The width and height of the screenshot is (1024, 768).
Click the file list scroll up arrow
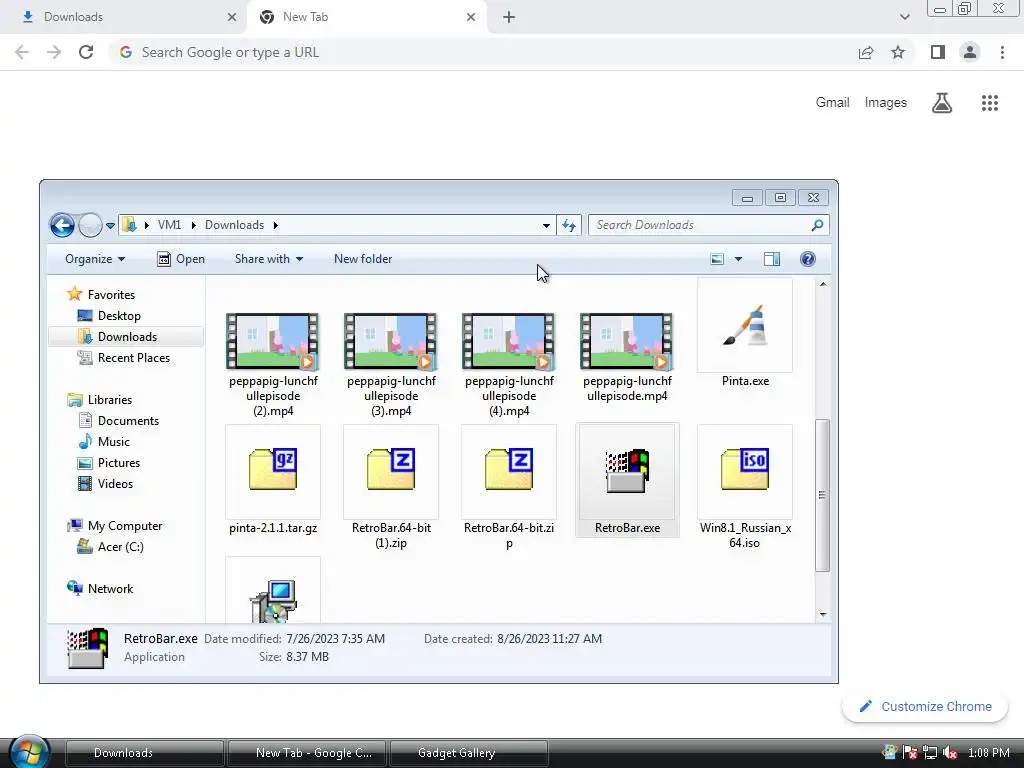point(823,284)
